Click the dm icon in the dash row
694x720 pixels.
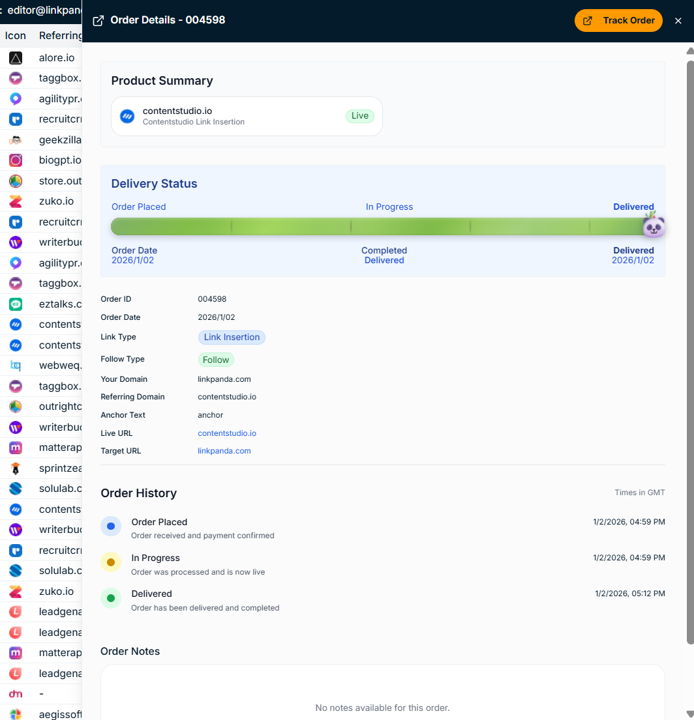(x=16, y=694)
